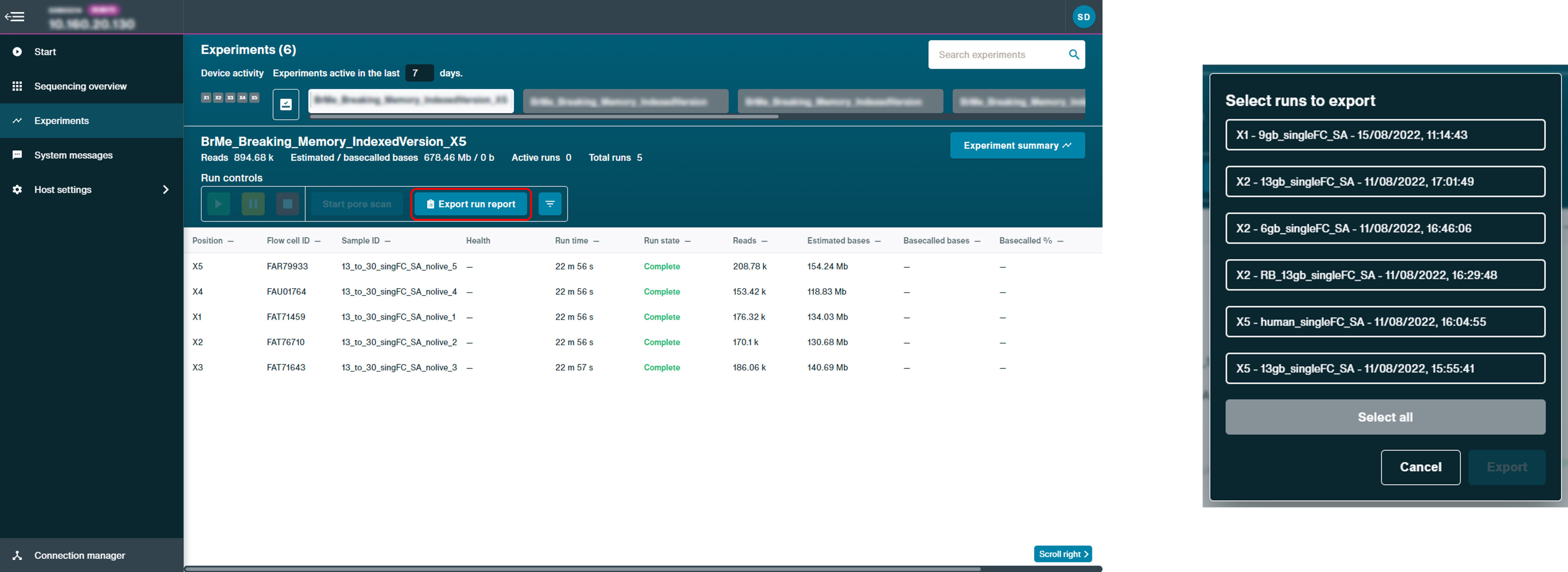Screen dimensions: 1568x572
Task: Select the first blurred experiment tab
Action: (x=411, y=101)
